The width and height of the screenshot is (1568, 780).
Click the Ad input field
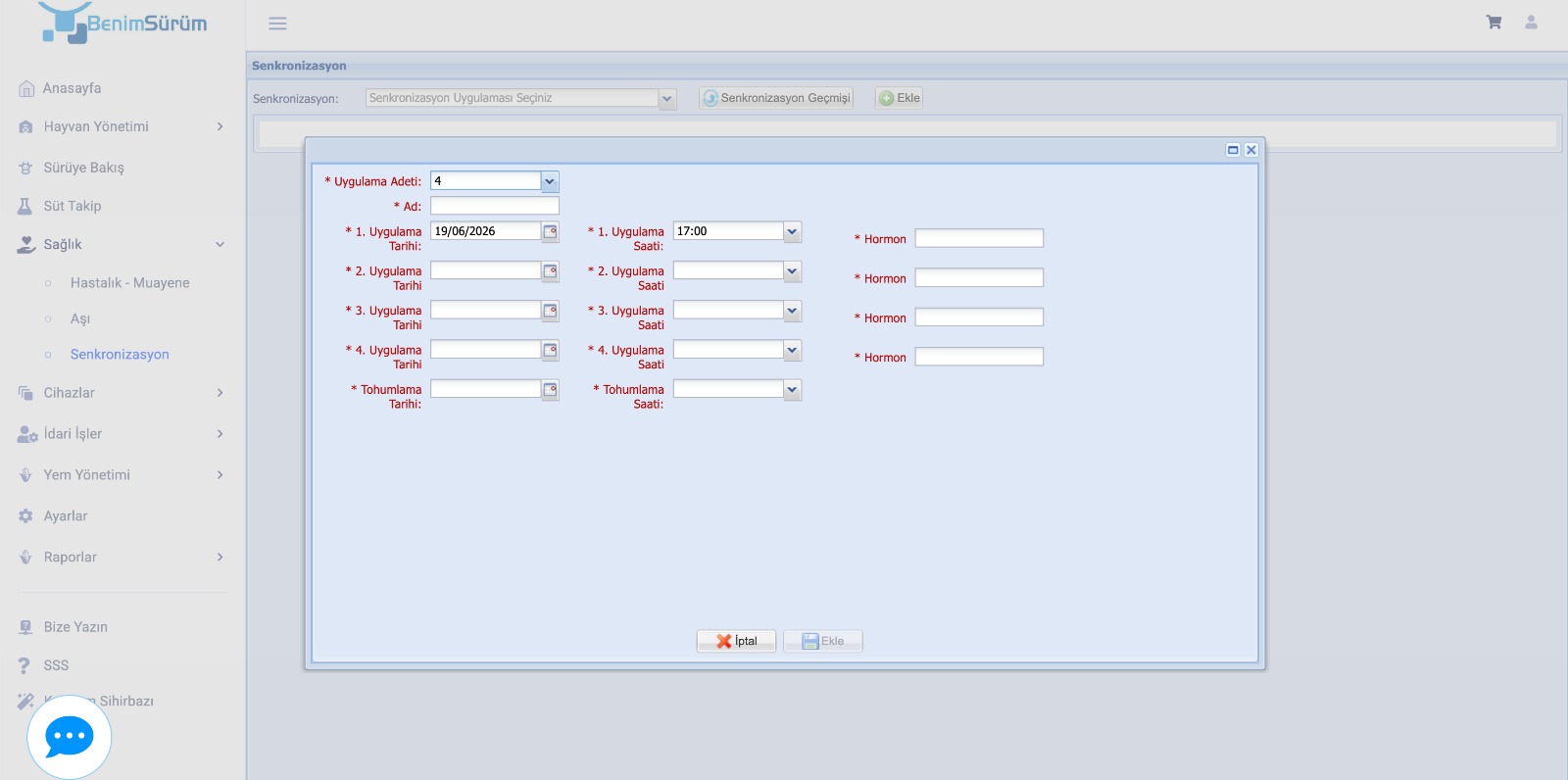(x=495, y=206)
